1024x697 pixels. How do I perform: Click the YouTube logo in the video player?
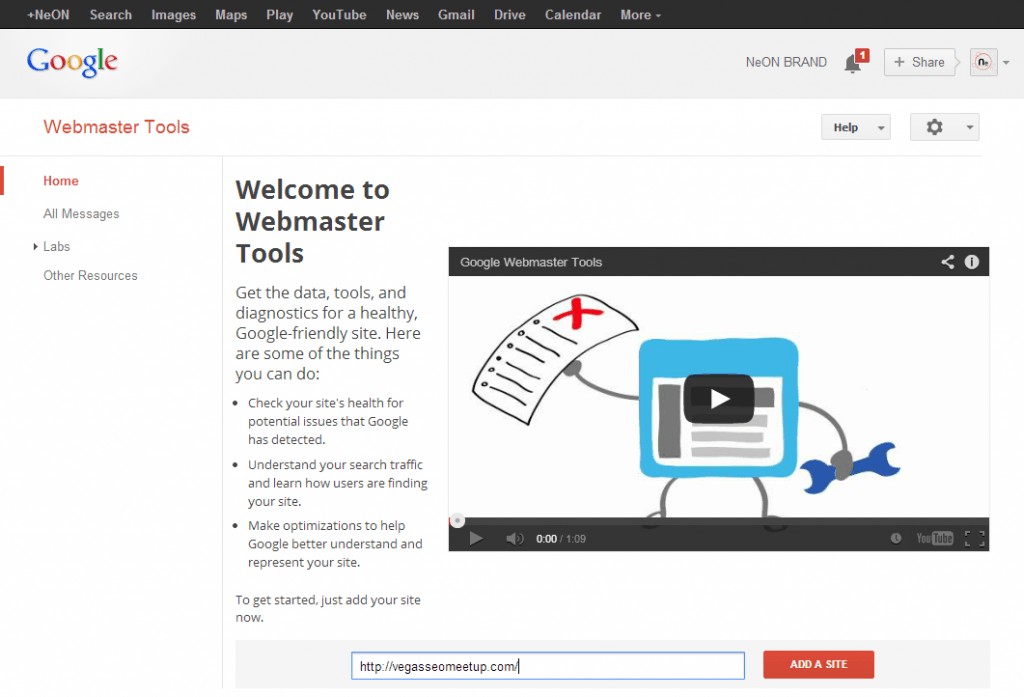tap(935, 538)
